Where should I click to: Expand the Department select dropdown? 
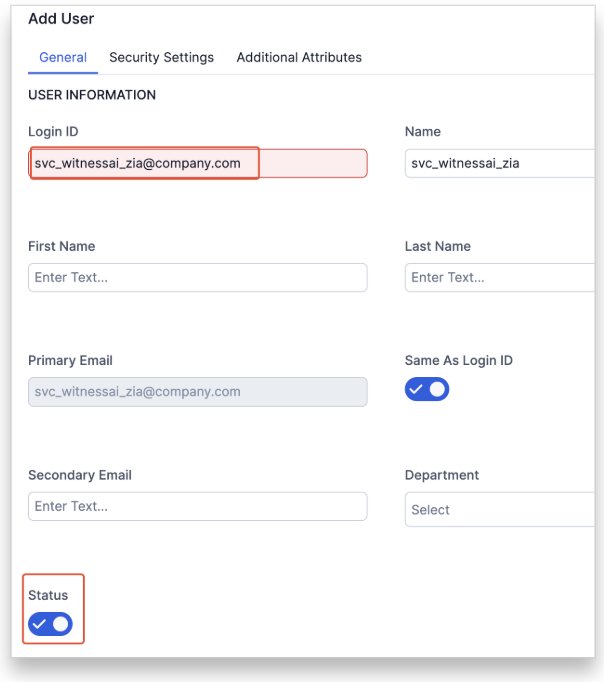500,509
